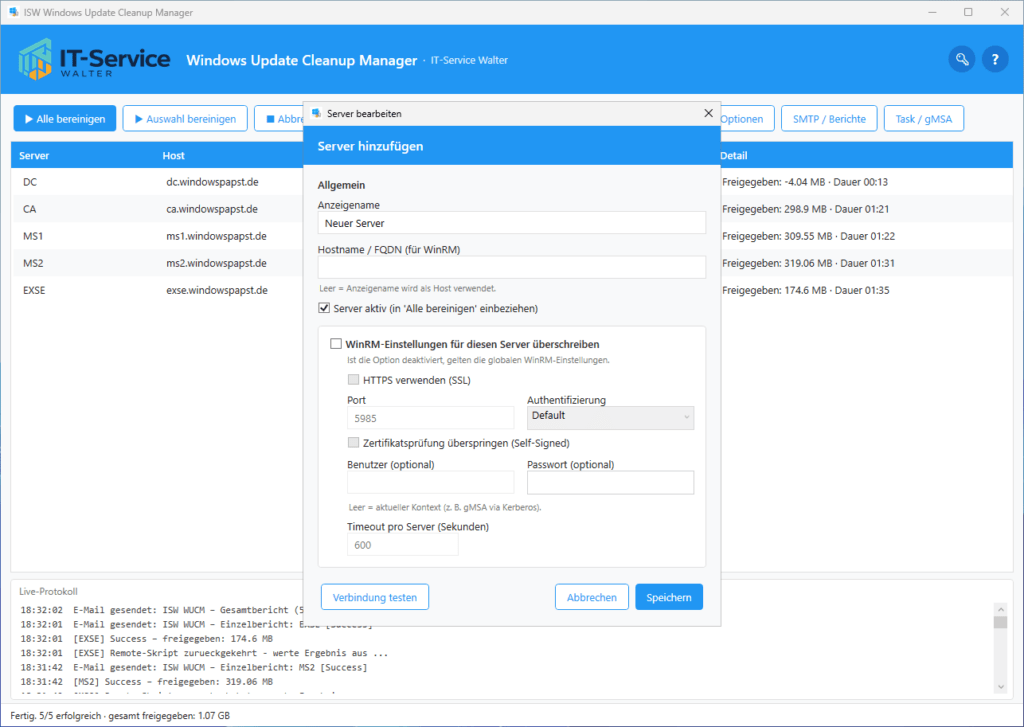The height and width of the screenshot is (727, 1024).
Task: Click host ca.windowspapst.de
Action: (212, 209)
